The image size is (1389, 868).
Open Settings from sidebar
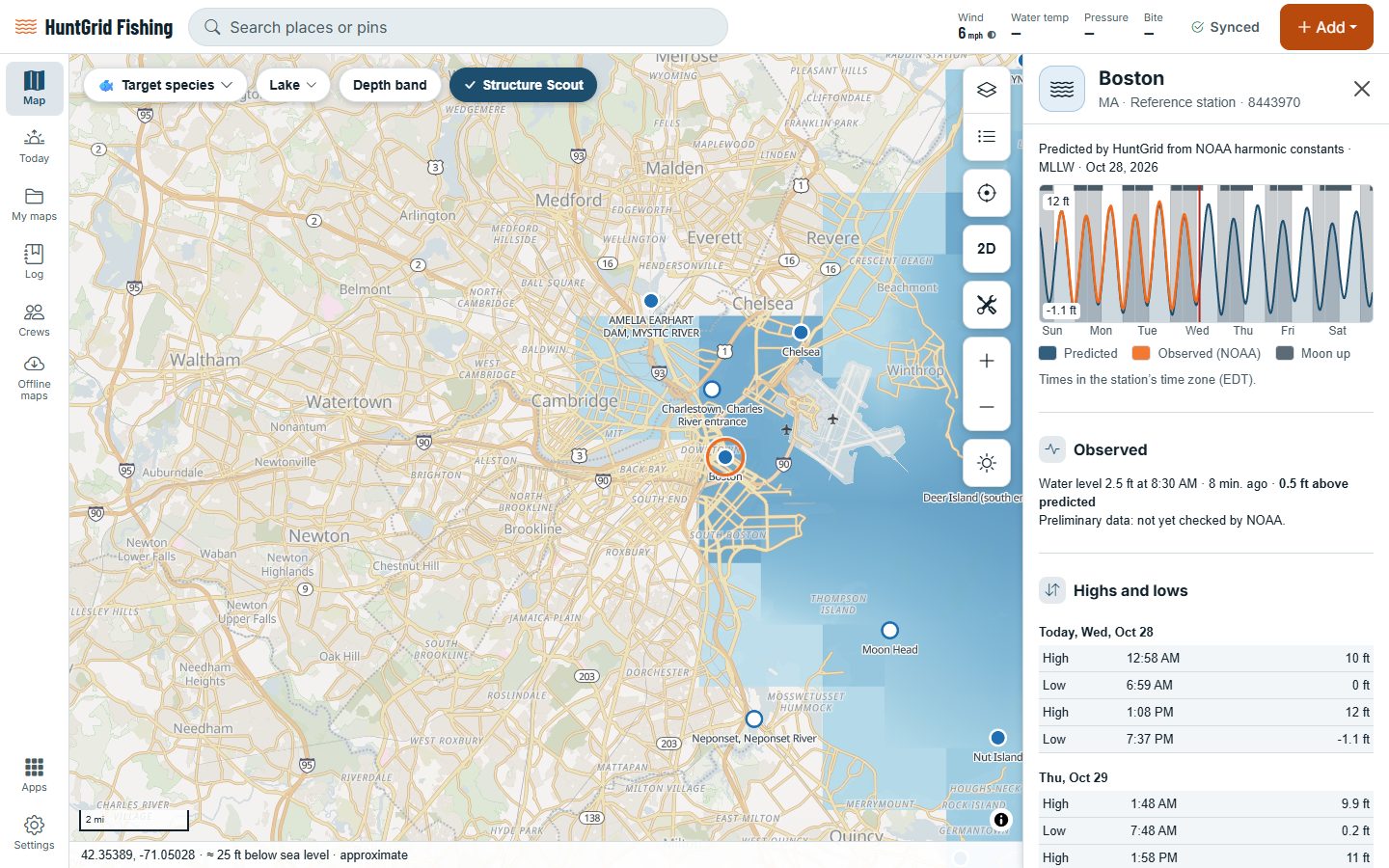point(35,832)
